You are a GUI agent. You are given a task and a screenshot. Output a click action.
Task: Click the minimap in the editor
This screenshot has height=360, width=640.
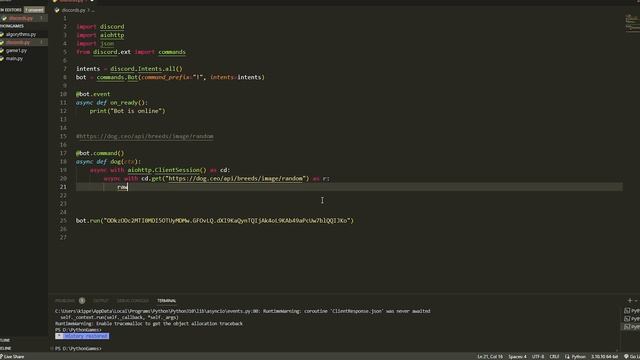[632, 23]
